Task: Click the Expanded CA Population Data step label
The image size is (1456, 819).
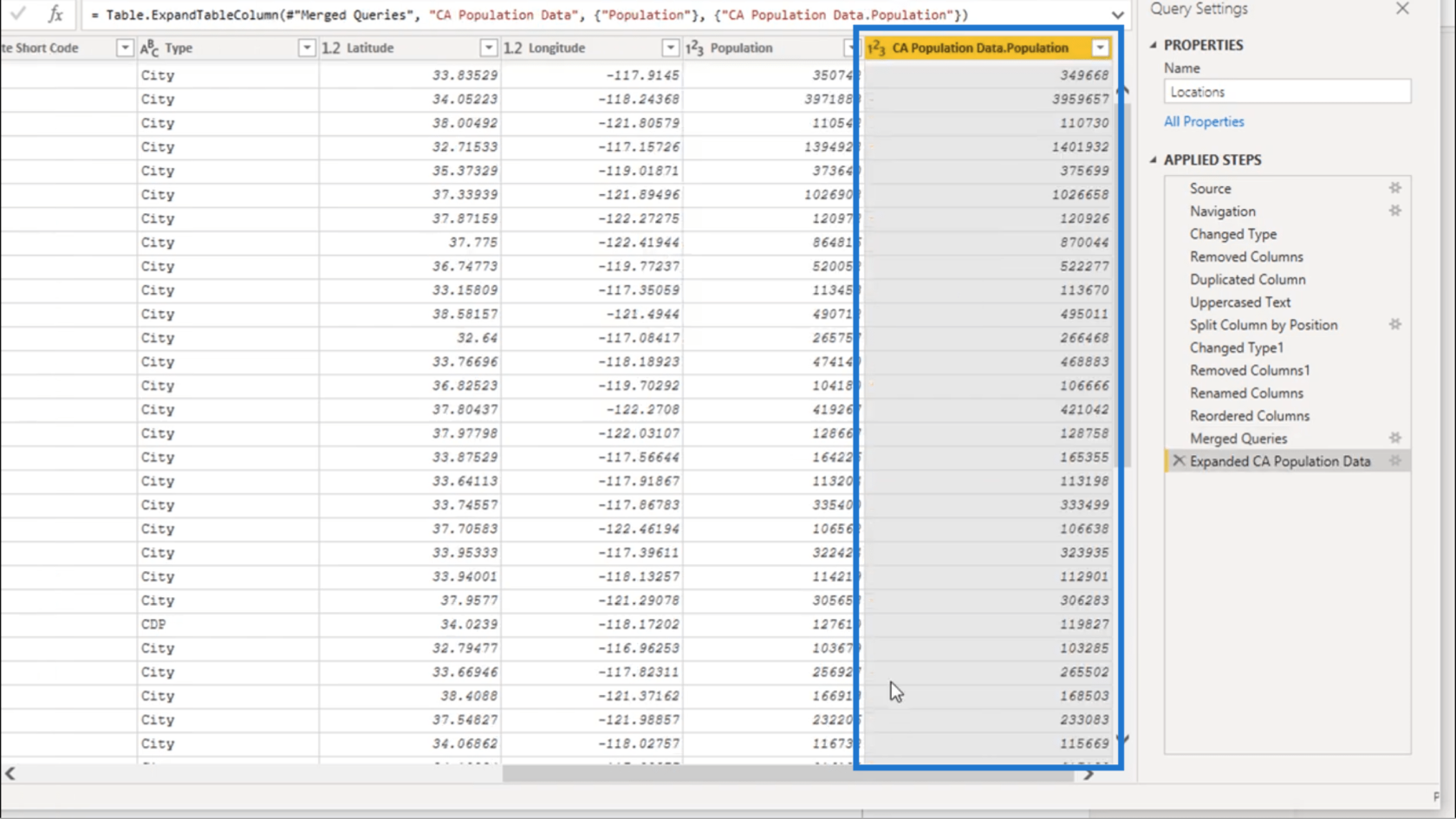Action: (x=1279, y=461)
